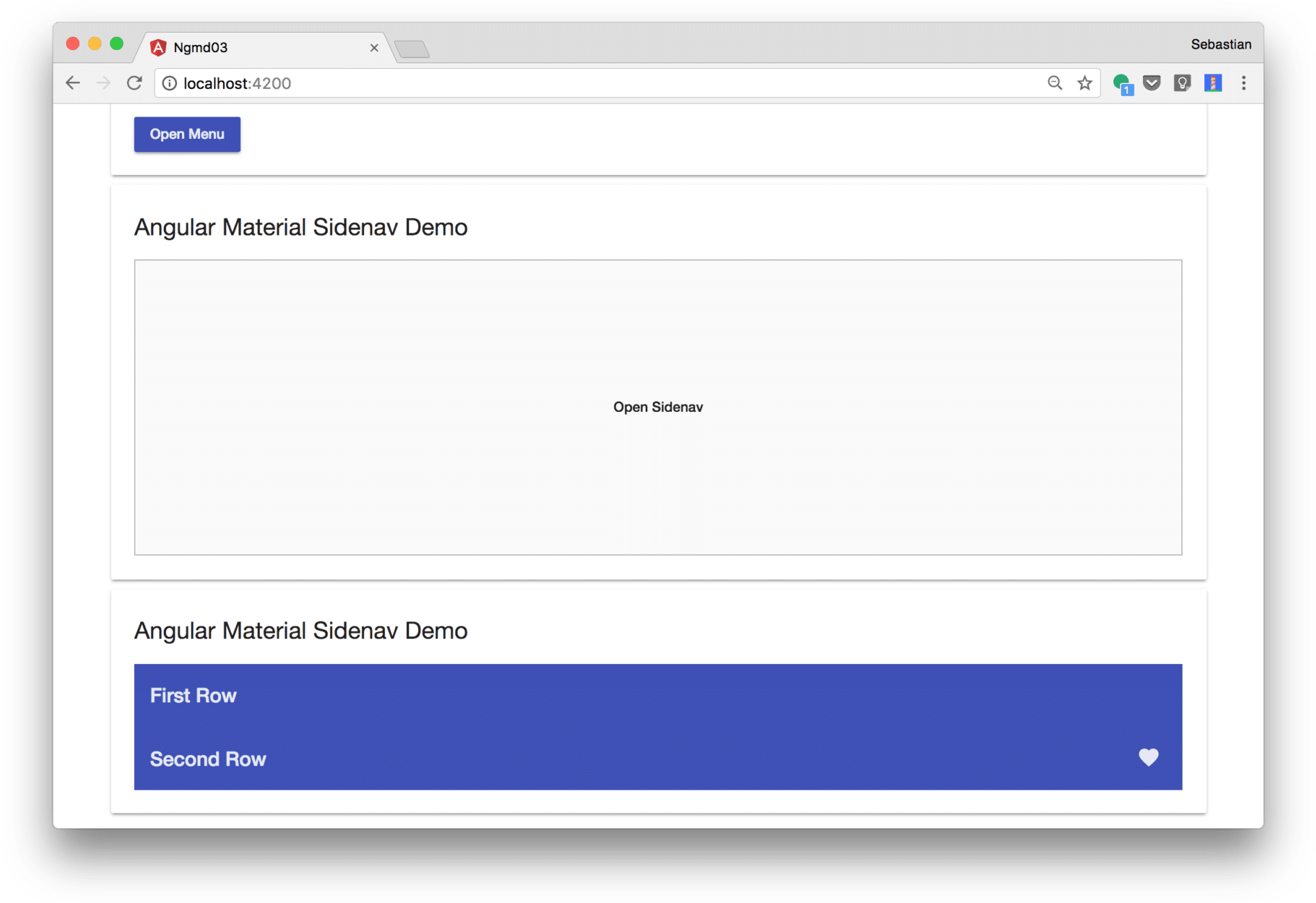Image resolution: width=1316 pixels, height=903 pixels.
Task: Click the forward navigation arrow
Action: [103, 83]
